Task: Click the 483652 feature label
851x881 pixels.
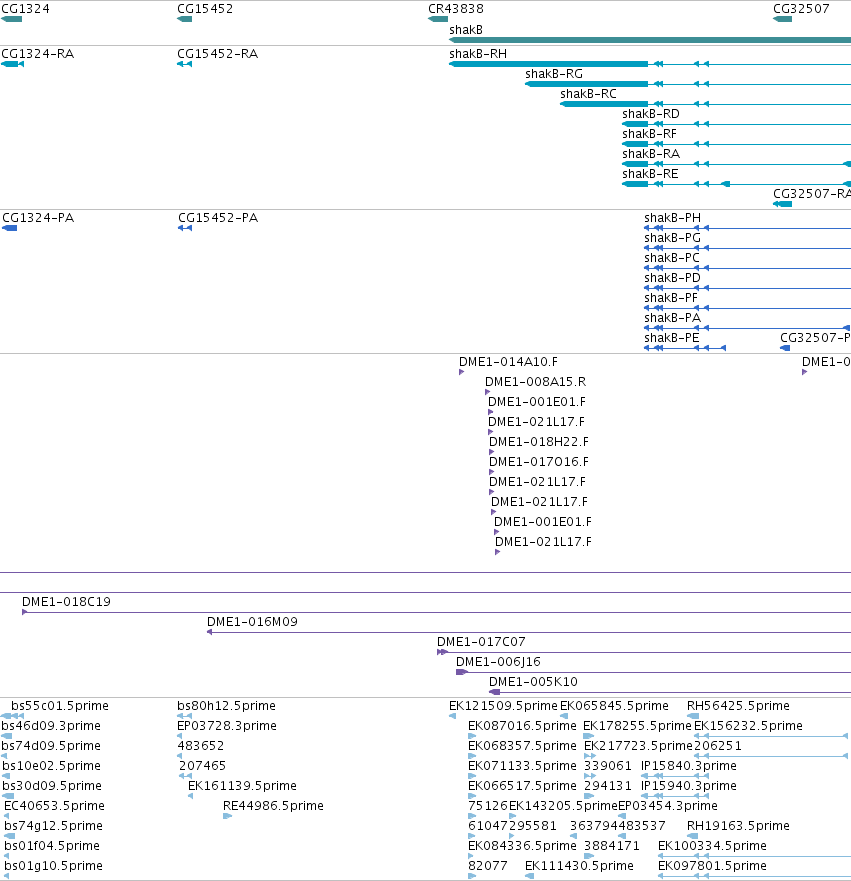Action: click(x=201, y=746)
